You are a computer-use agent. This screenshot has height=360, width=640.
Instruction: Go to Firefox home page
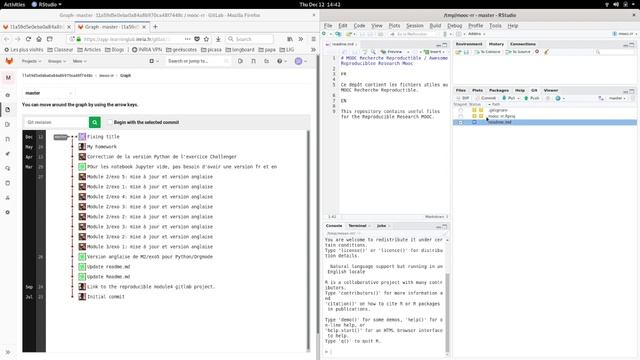tap(39, 39)
